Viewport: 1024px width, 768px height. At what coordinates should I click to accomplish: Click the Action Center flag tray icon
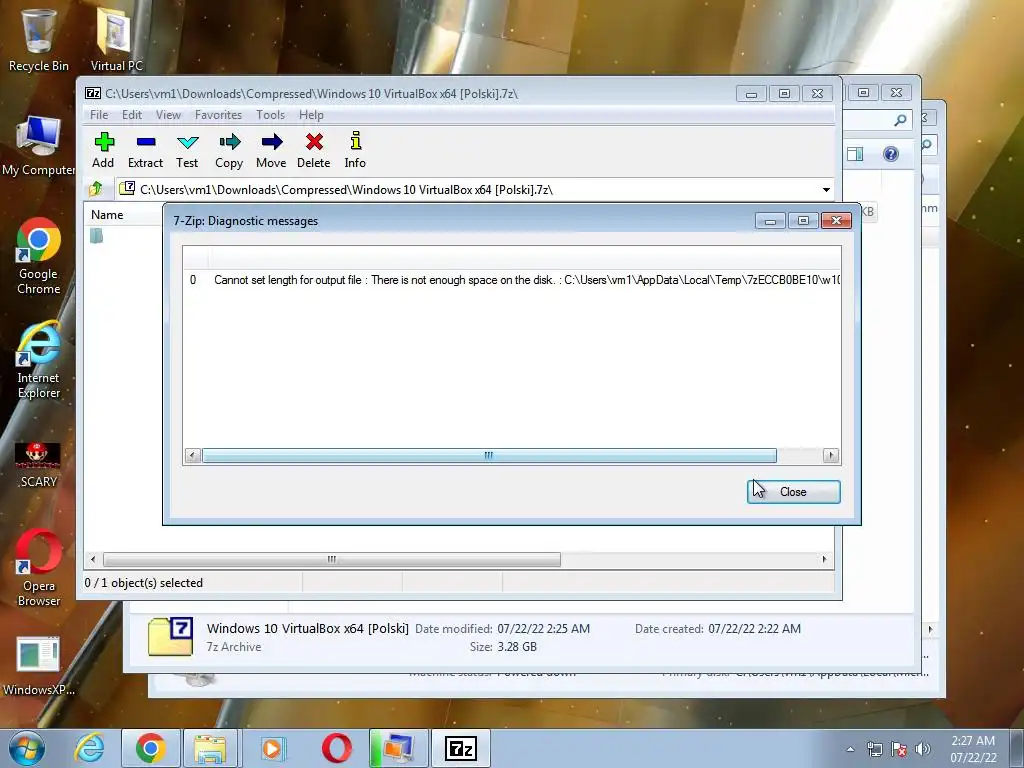(x=899, y=749)
